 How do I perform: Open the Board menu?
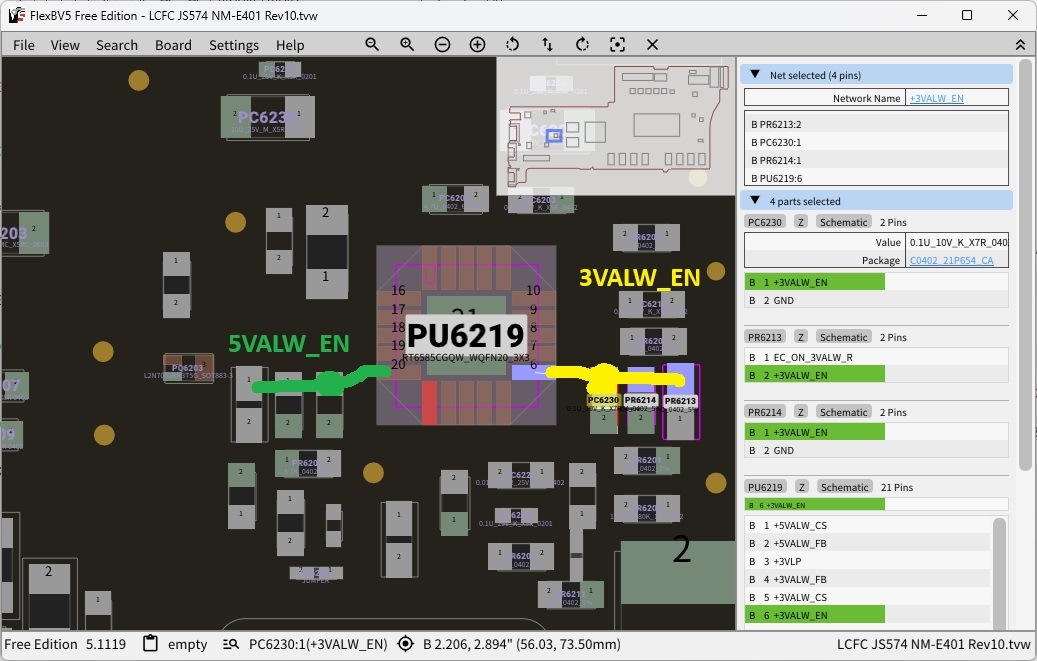pos(173,45)
